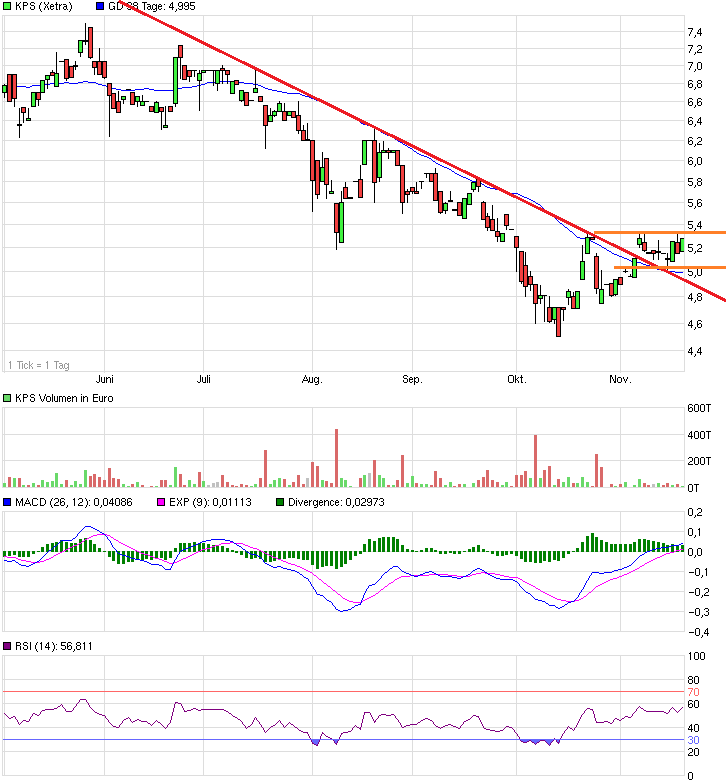
Task: Click the blue GD 38 Tage legend swatch
Action: point(100,6)
